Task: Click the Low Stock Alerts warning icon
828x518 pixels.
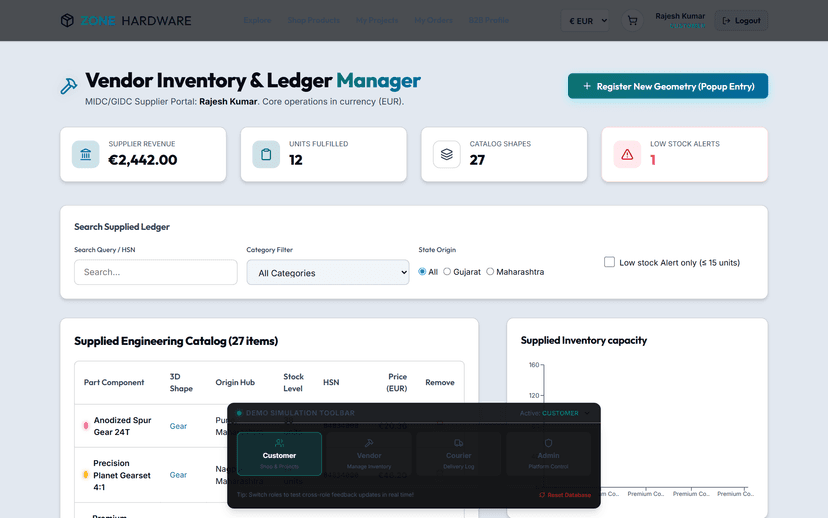Action: click(627, 154)
